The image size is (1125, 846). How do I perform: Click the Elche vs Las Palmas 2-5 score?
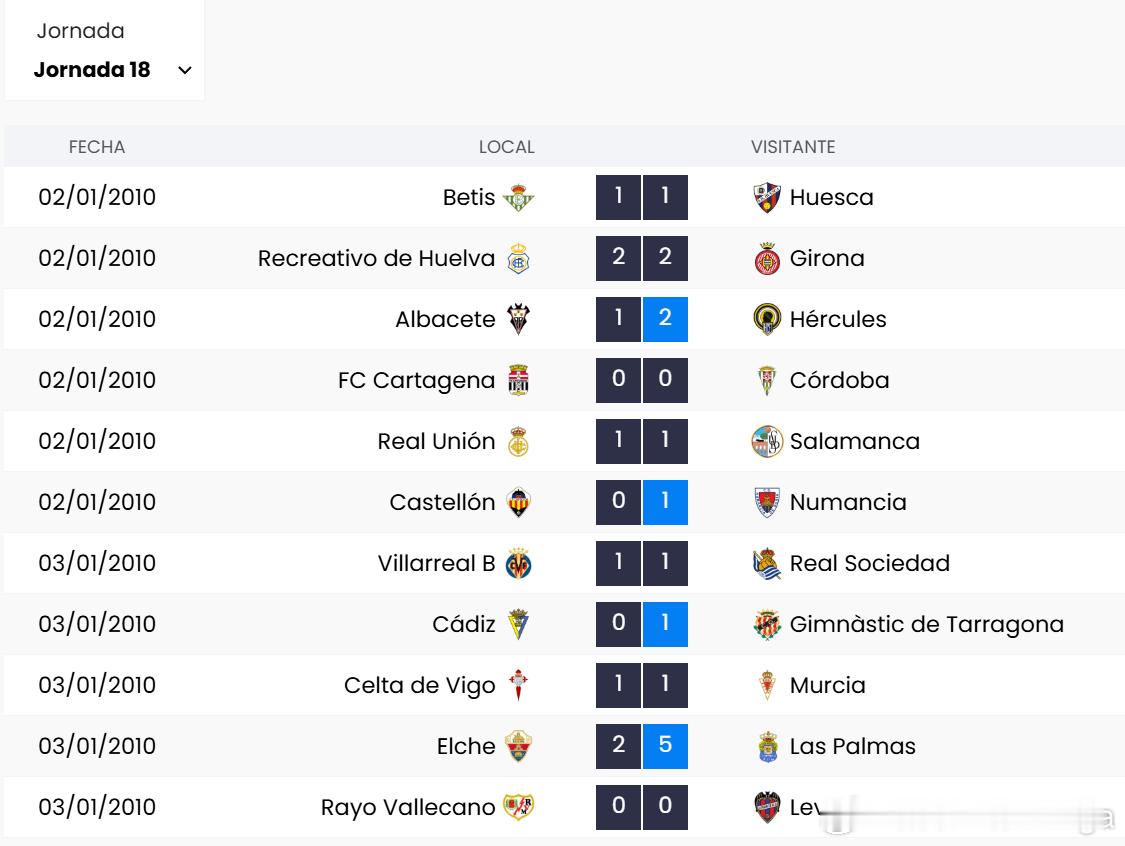[642, 747]
